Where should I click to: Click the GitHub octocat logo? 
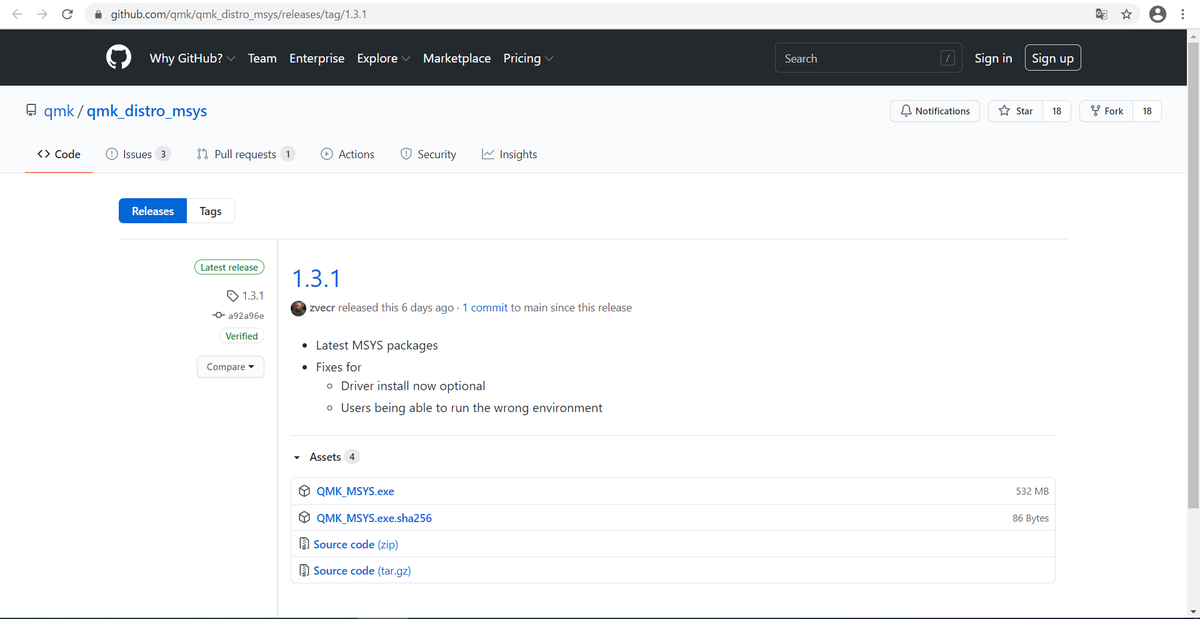[x=119, y=58]
